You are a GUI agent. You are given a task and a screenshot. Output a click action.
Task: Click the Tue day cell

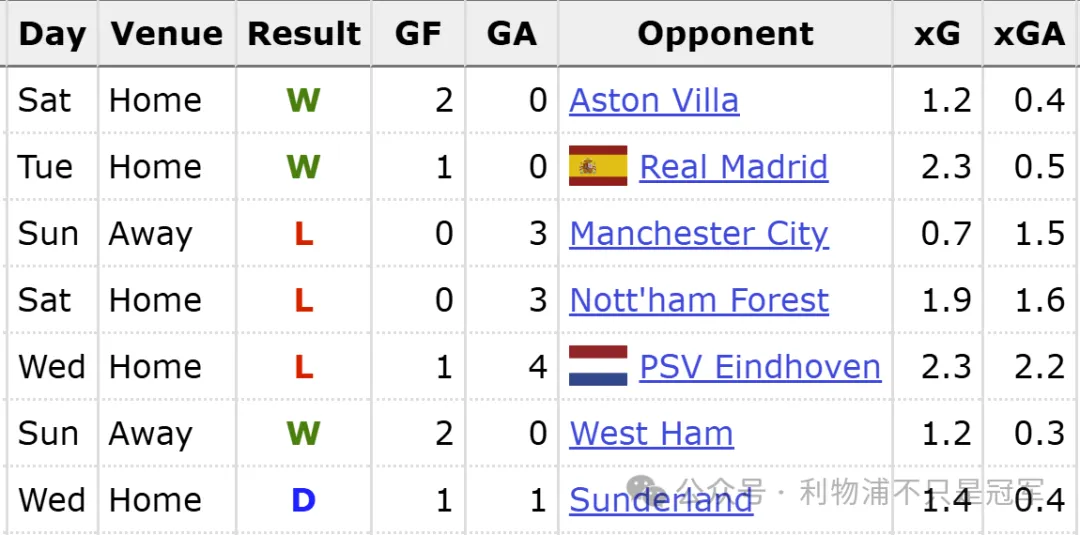point(45,167)
